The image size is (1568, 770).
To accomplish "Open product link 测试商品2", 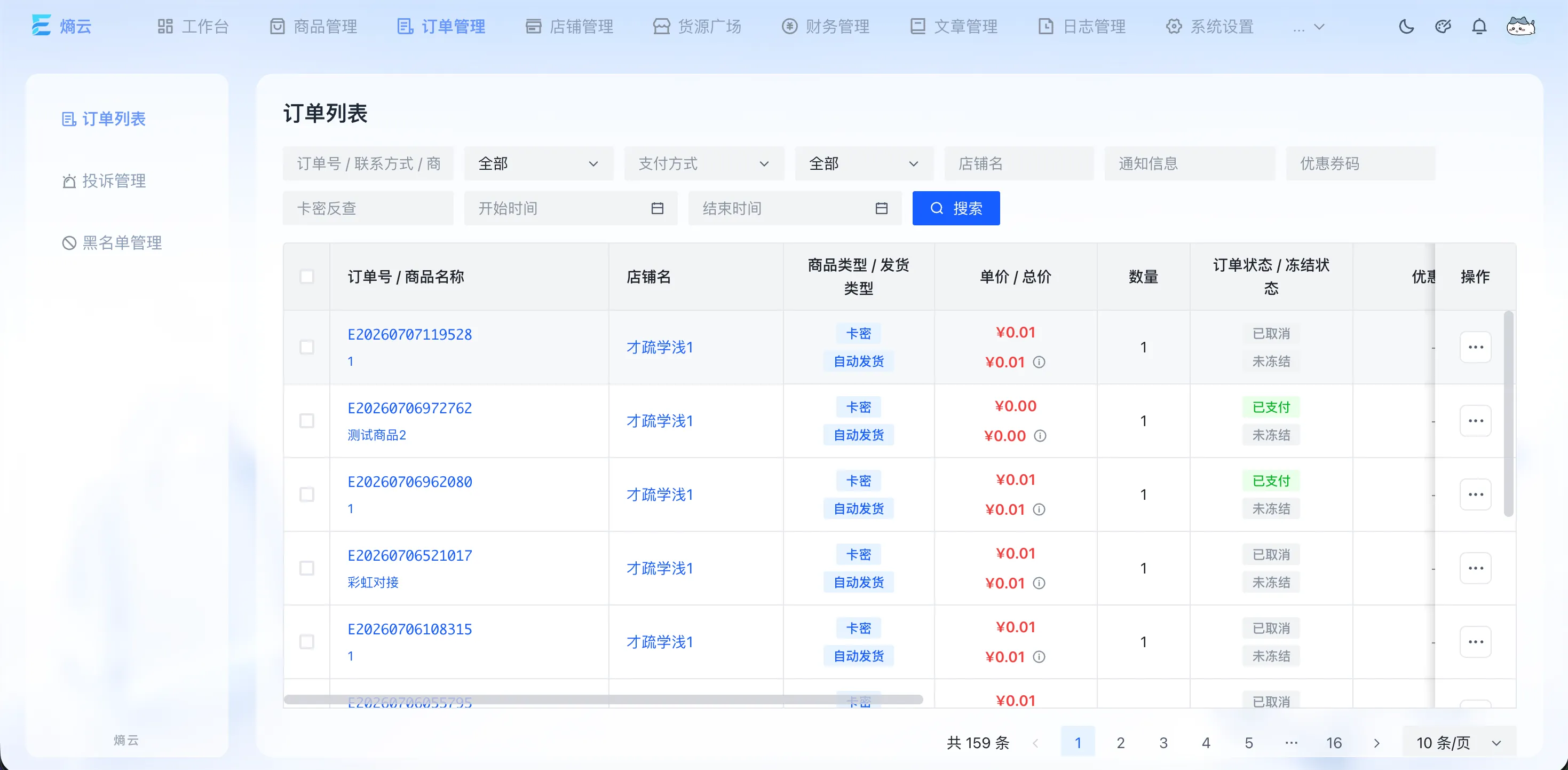I will pyautogui.click(x=377, y=435).
